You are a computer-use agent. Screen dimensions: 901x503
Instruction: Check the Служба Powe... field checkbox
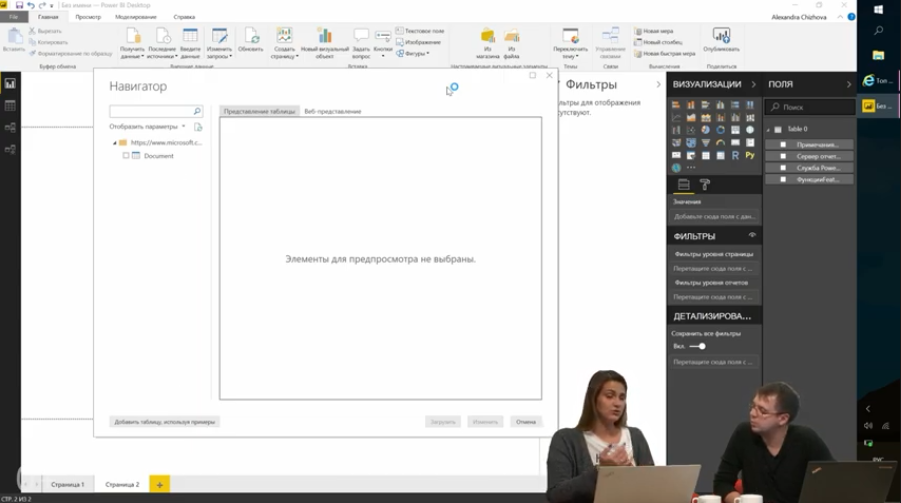point(783,168)
